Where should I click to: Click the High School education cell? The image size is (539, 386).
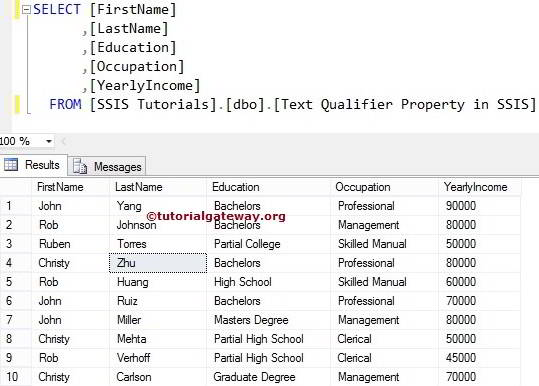click(x=268, y=282)
